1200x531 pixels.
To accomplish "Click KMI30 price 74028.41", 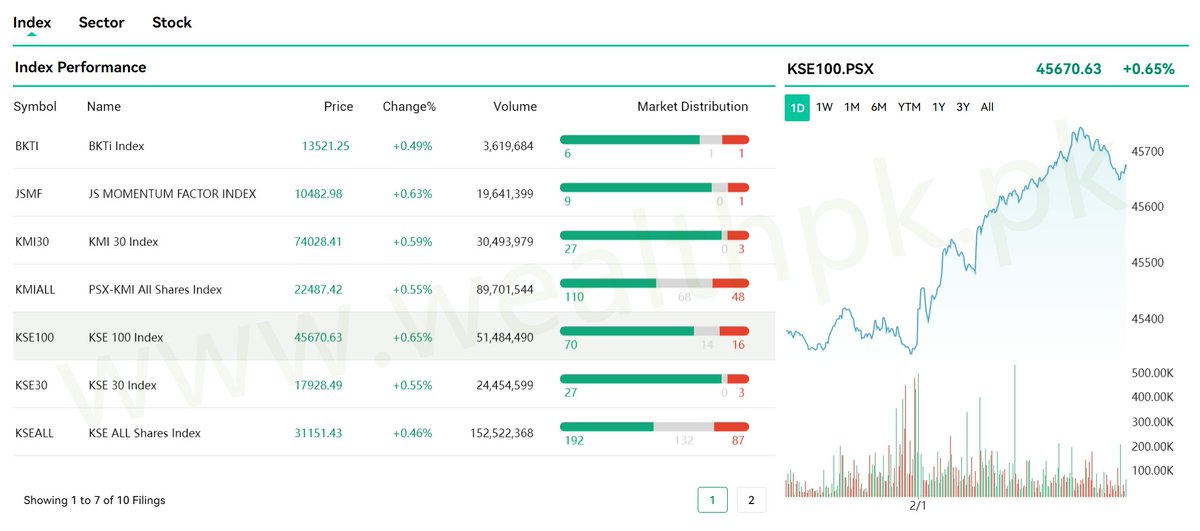I will point(318,242).
